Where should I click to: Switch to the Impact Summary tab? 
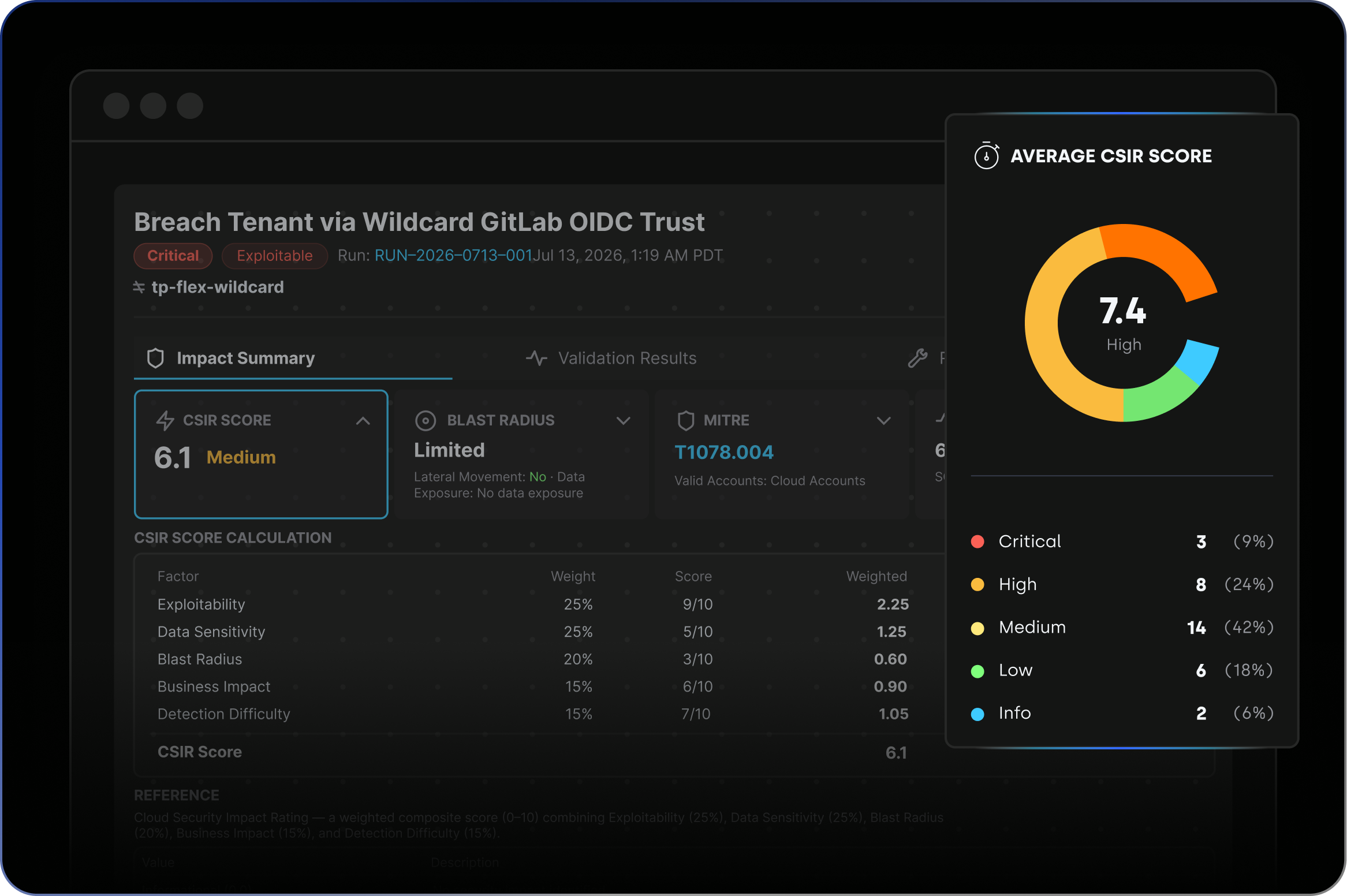293,359
